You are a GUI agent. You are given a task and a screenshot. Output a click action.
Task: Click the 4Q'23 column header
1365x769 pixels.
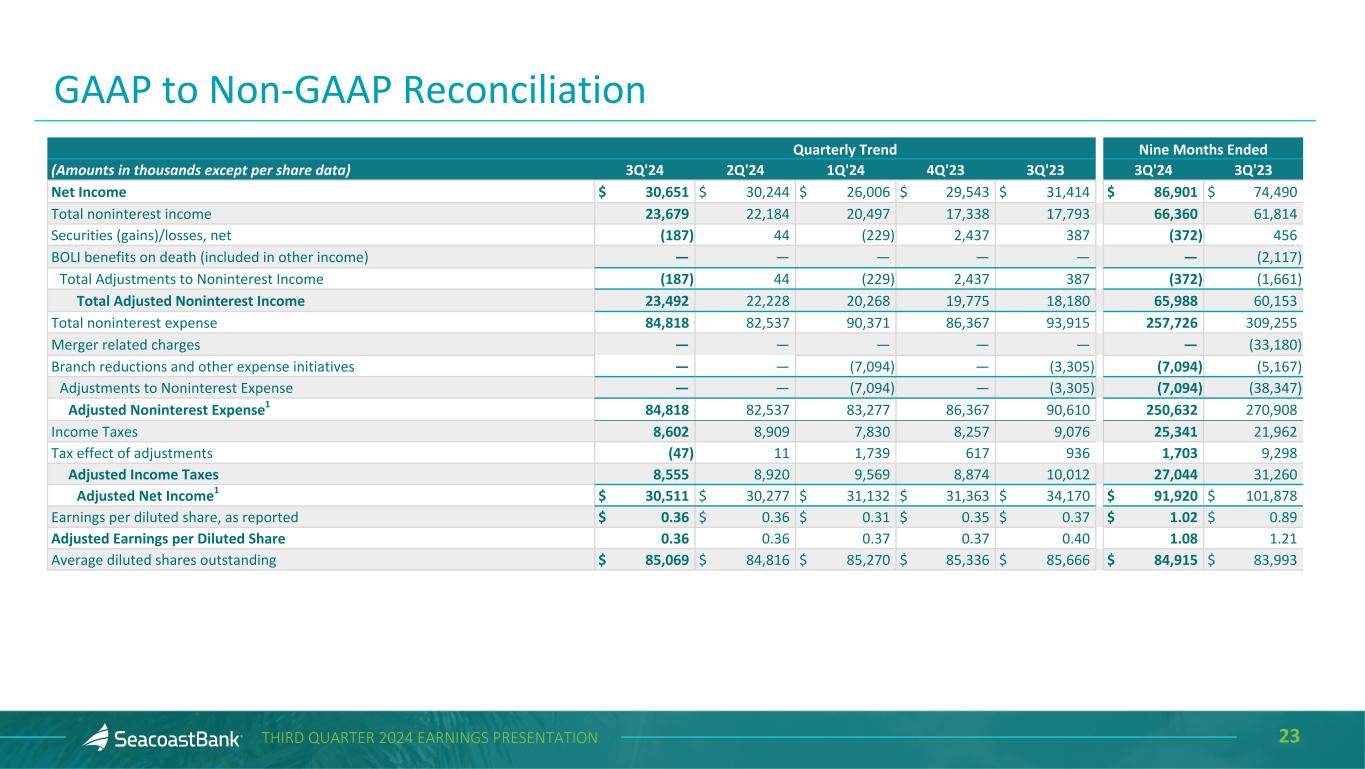click(x=947, y=170)
